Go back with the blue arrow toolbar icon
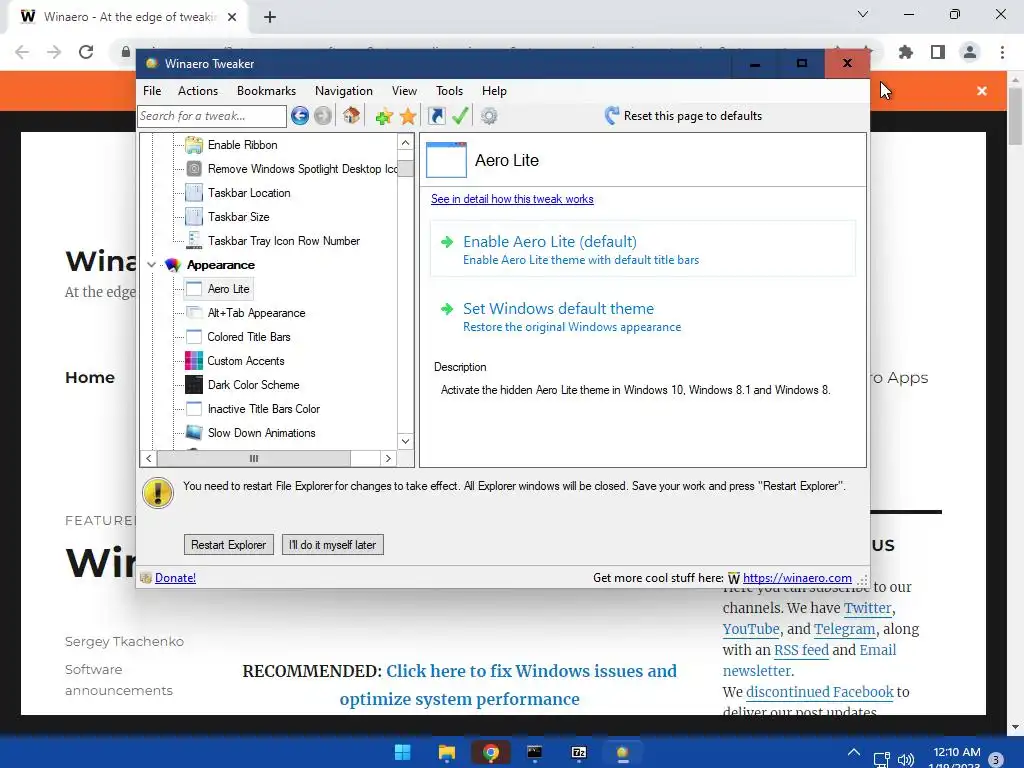This screenshot has width=1024, height=768. click(300, 116)
